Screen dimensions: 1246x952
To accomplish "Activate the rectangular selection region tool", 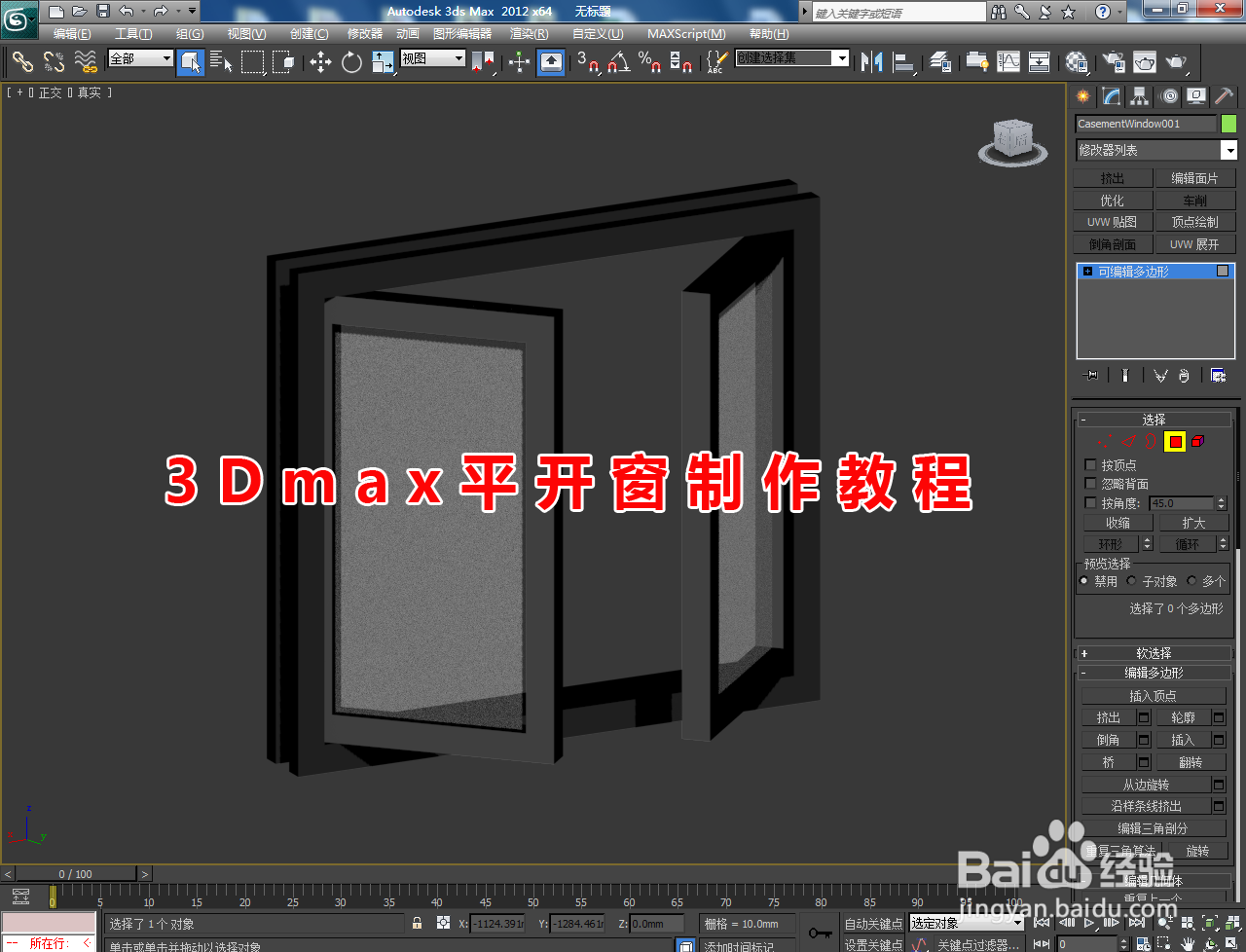I will [253, 63].
